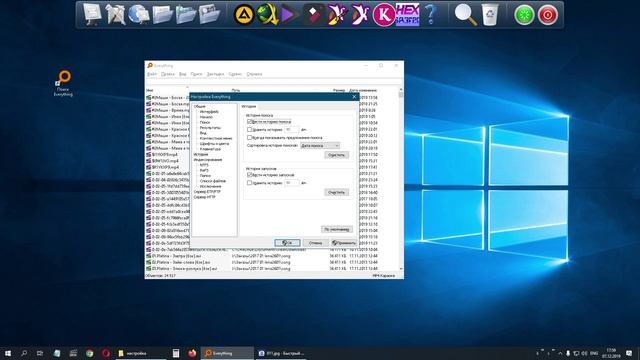Viewport: 640px width, 360px height.
Task: Open Task View on the taskbar
Action: tap(40, 353)
